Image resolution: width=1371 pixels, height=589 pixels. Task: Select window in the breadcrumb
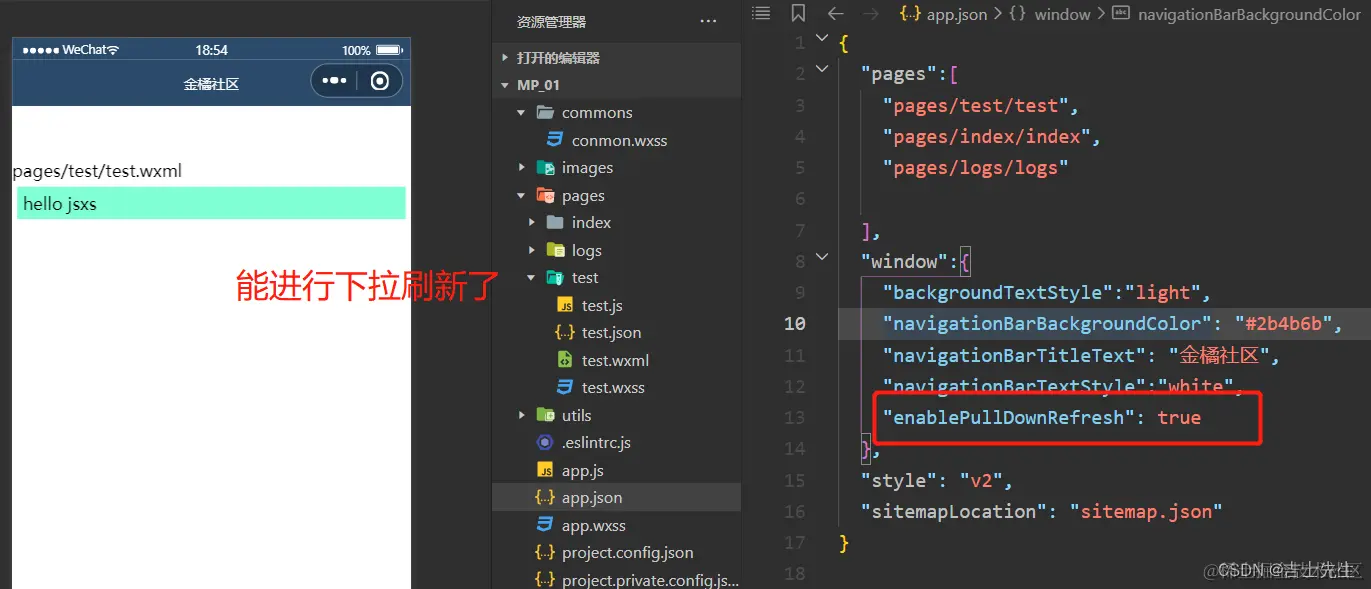1062,14
